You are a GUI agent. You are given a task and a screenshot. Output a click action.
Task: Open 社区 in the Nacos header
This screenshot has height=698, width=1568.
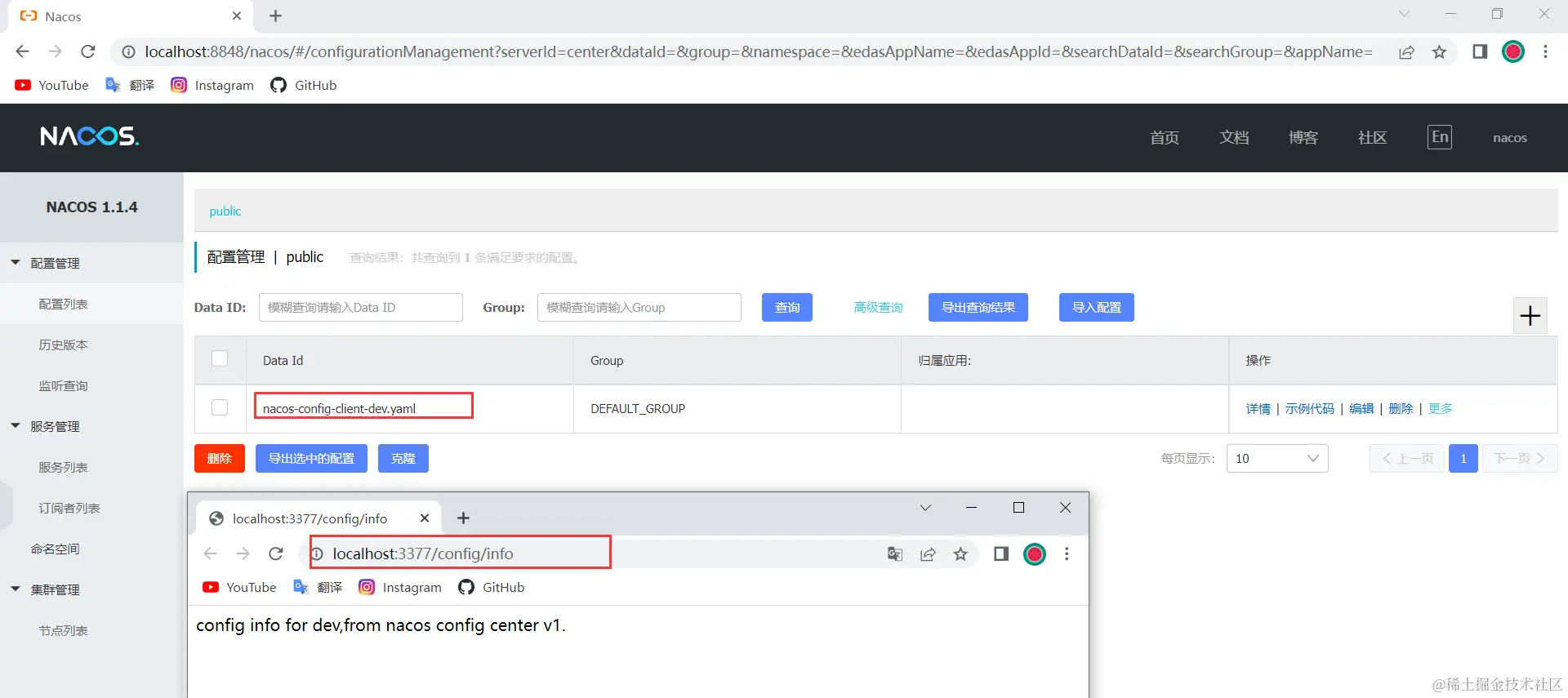[x=1372, y=138]
